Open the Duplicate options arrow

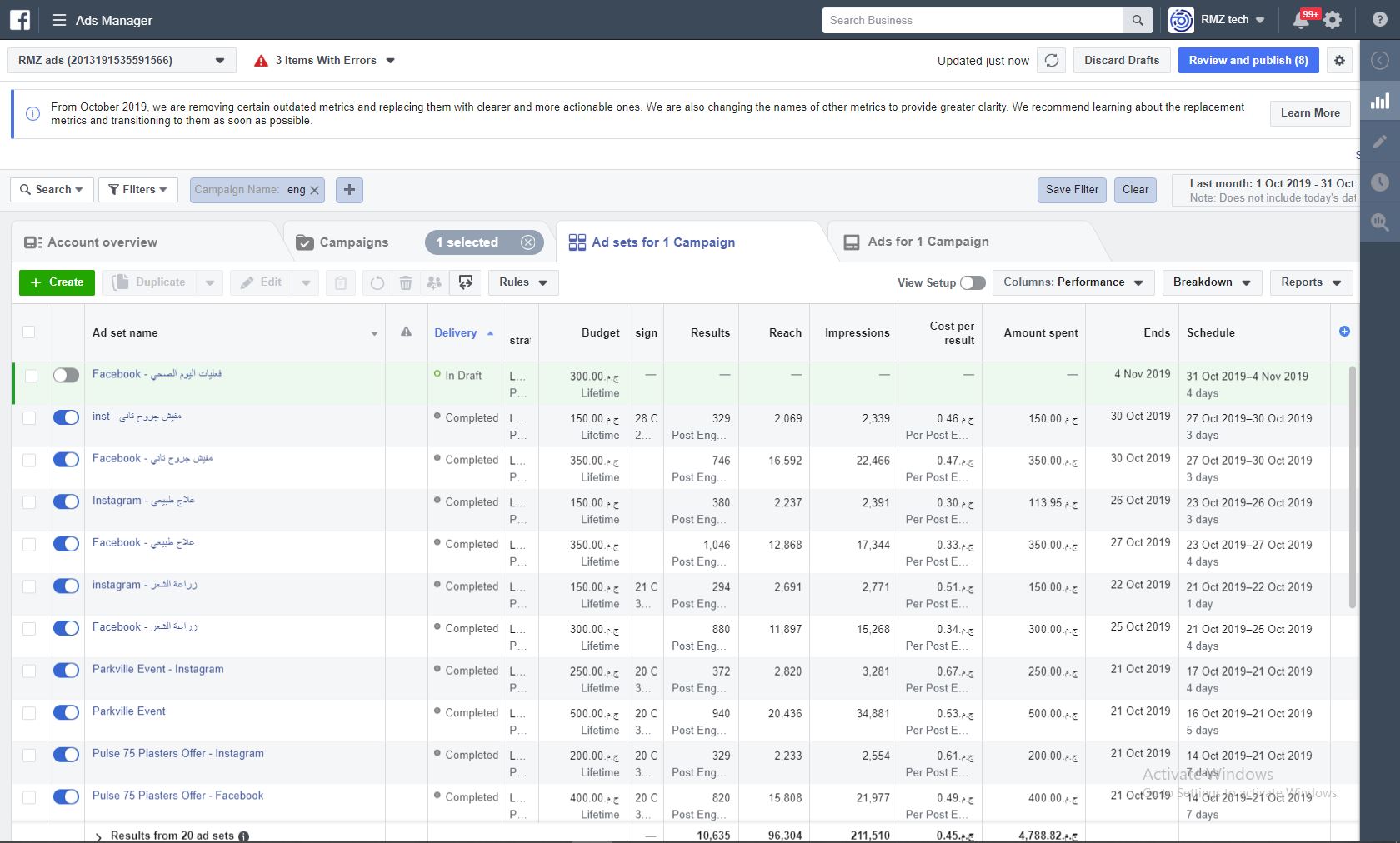pyautogui.click(x=210, y=283)
